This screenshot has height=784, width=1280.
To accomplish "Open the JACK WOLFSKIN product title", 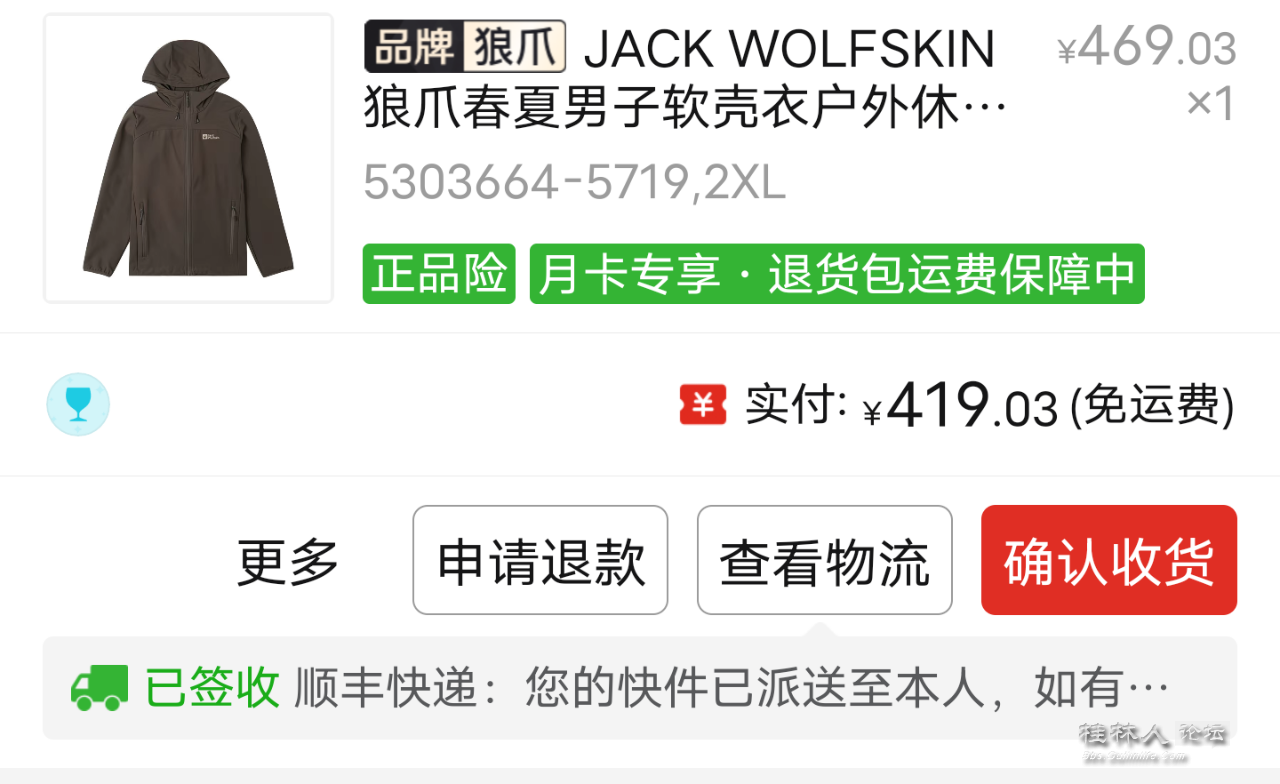I will 686,79.
